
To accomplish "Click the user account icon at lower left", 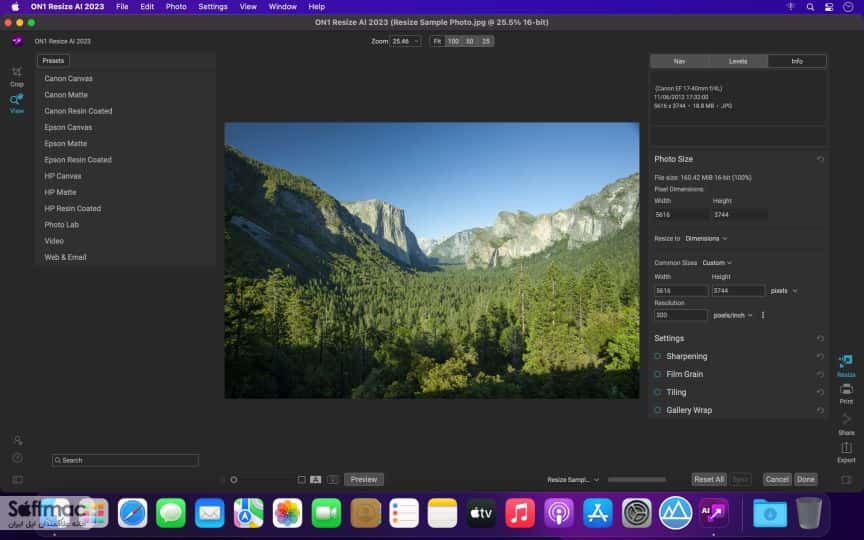I will (x=18, y=440).
